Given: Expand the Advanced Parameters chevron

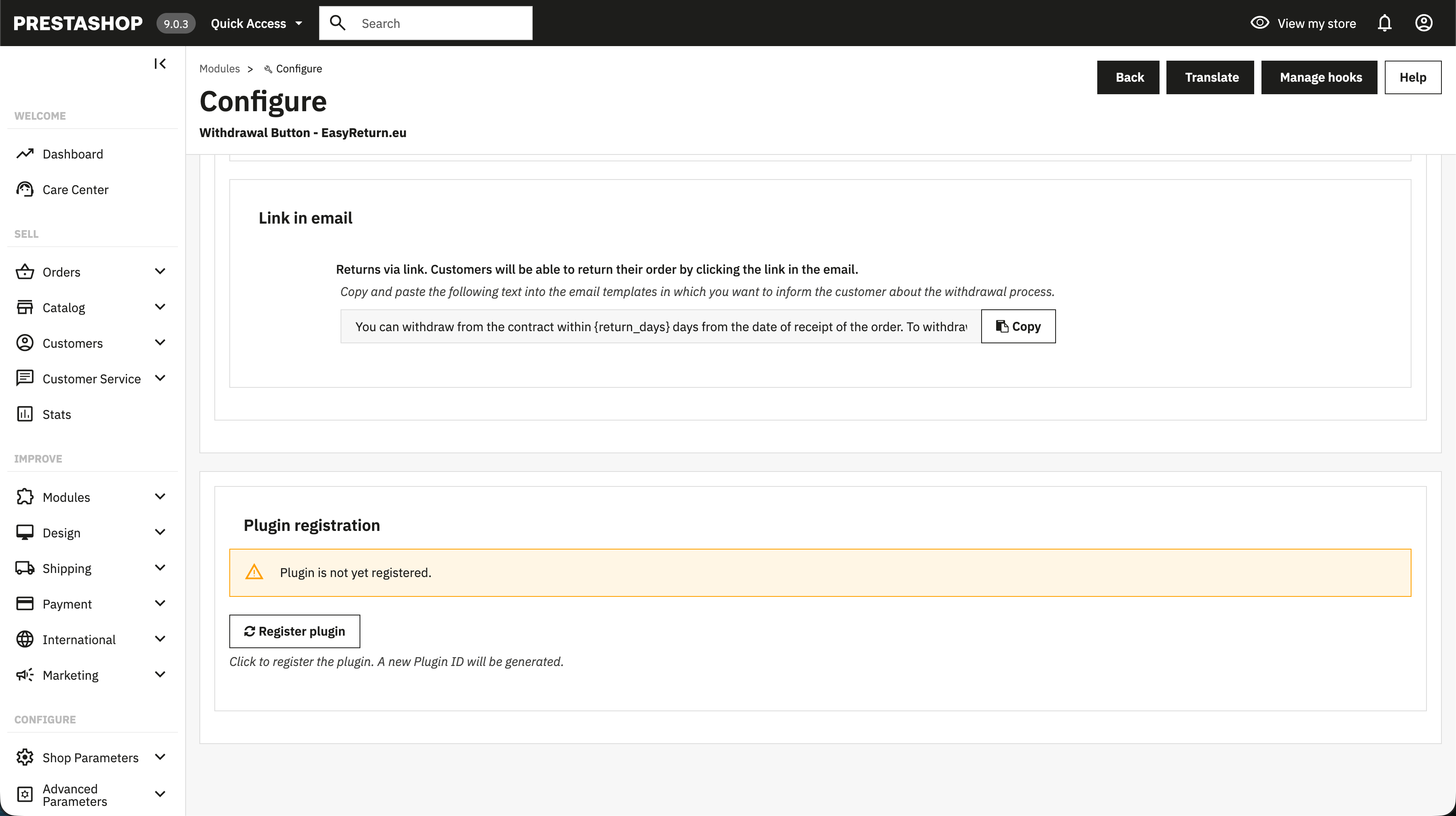Looking at the screenshot, I should pos(160,794).
